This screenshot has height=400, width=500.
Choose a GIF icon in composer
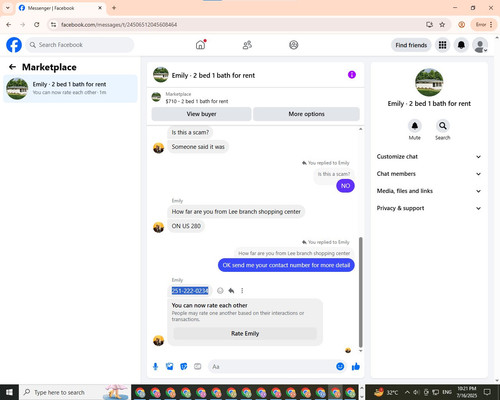pyautogui.click(x=198, y=367)
